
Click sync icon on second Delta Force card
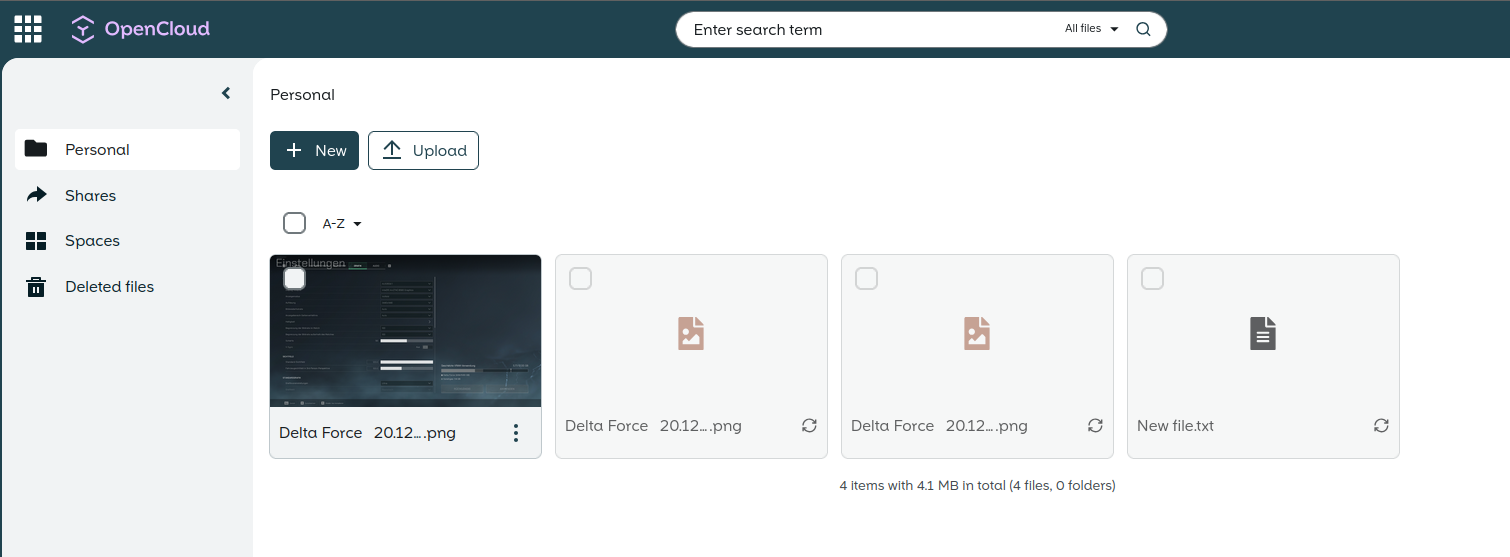(x=809, y=425)
